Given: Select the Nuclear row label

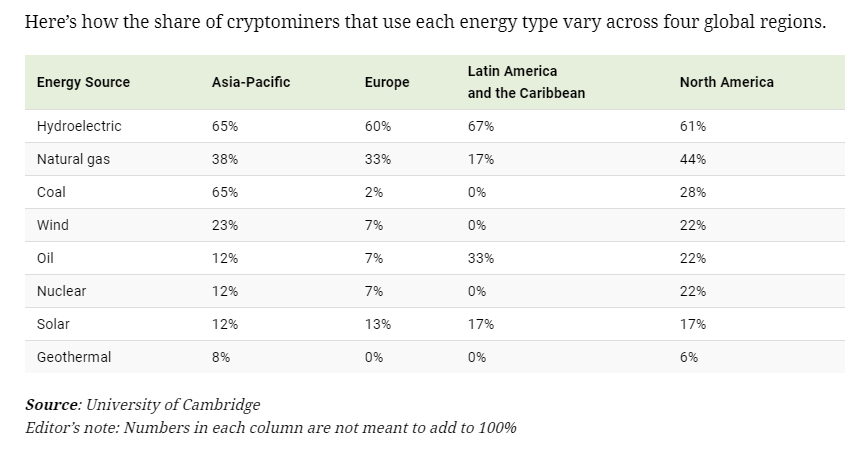Looking at the screenshot, I should (61, 291).
